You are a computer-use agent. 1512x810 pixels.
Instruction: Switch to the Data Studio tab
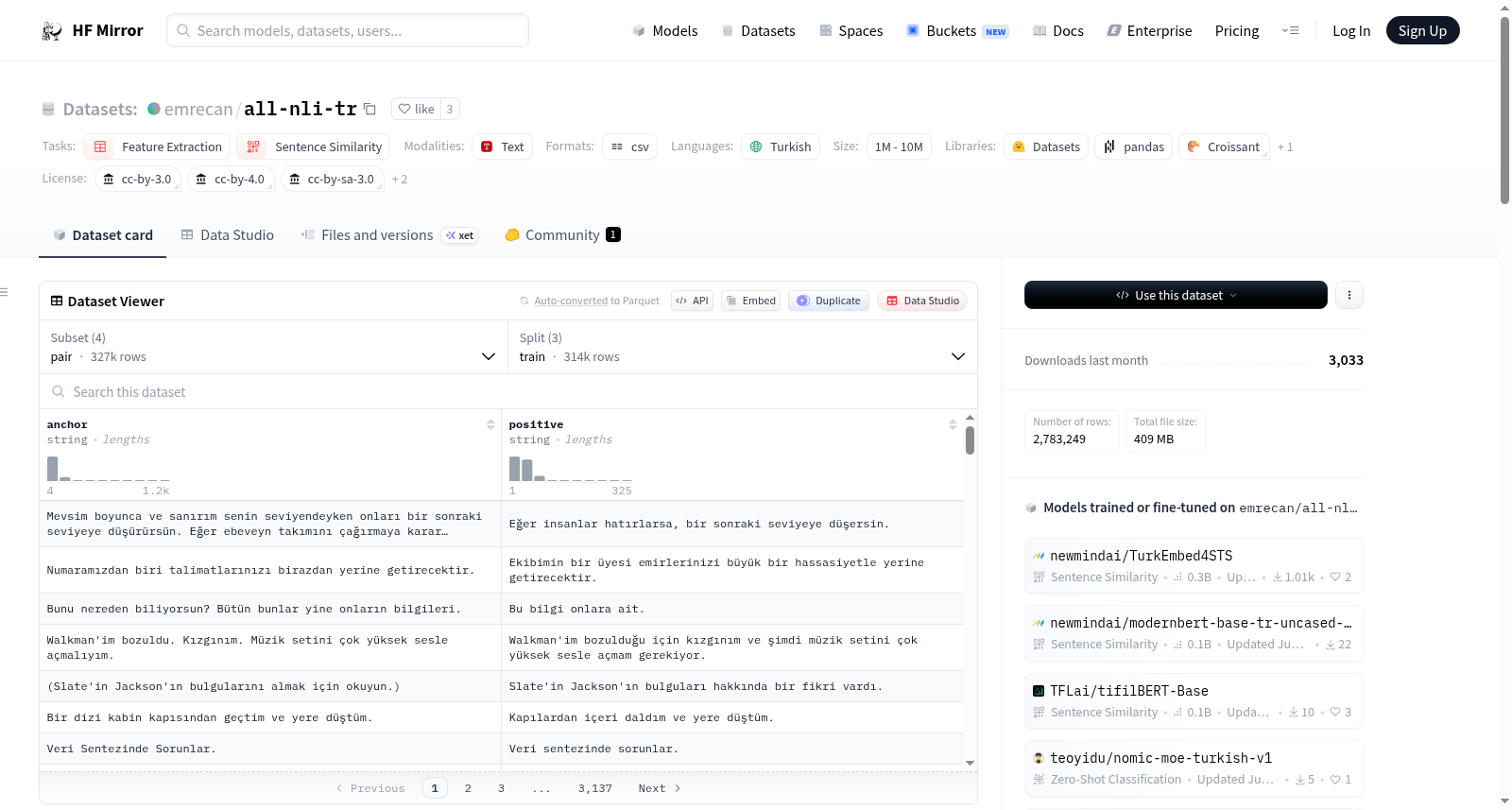pyautogui.click(x=228, y=235)
